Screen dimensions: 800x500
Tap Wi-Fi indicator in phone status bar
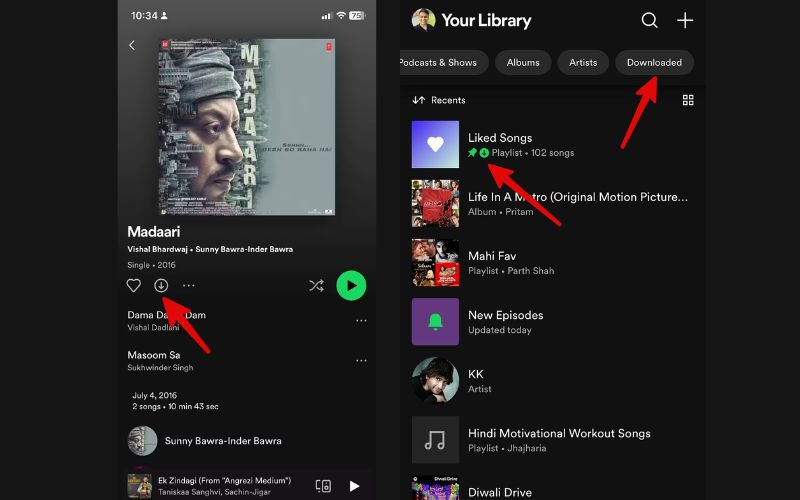[341, 15]
